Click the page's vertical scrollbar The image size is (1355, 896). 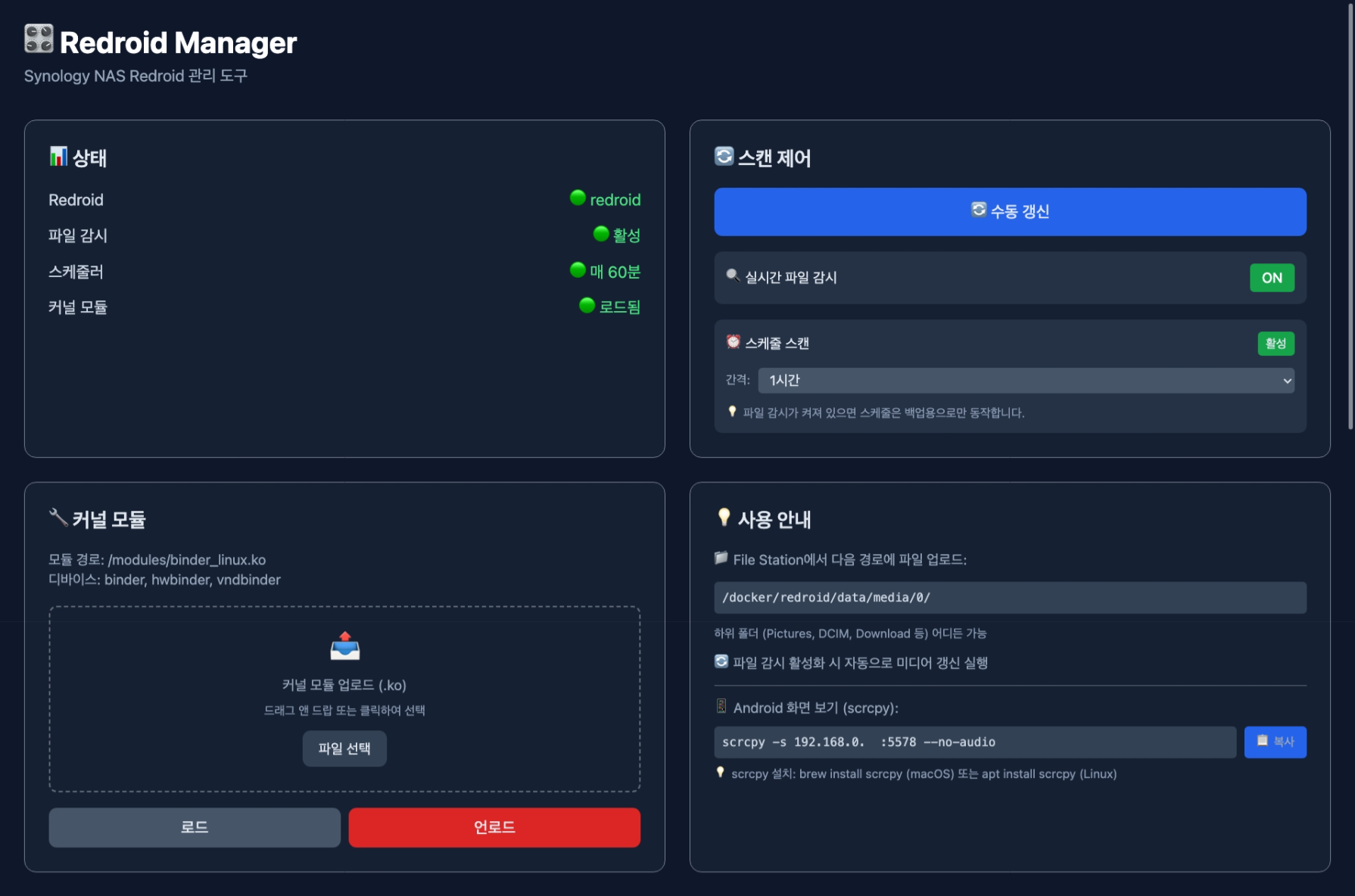[x=1350, y=219]
